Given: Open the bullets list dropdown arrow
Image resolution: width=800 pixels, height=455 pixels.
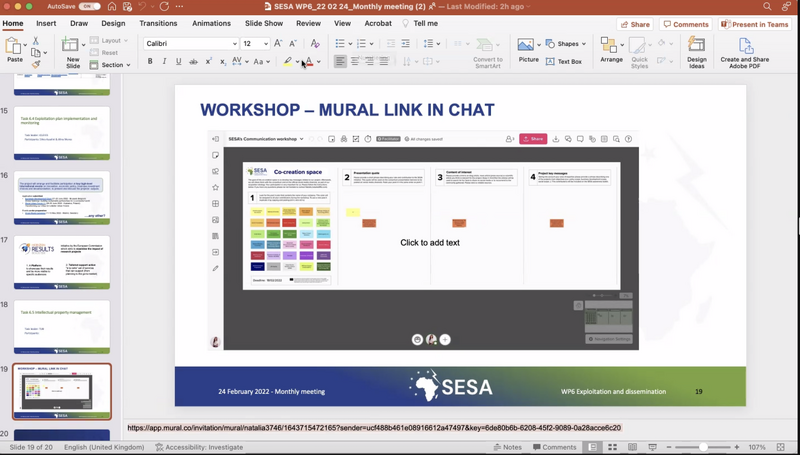Looking at the screenshot, I should (x=351, y=43).
